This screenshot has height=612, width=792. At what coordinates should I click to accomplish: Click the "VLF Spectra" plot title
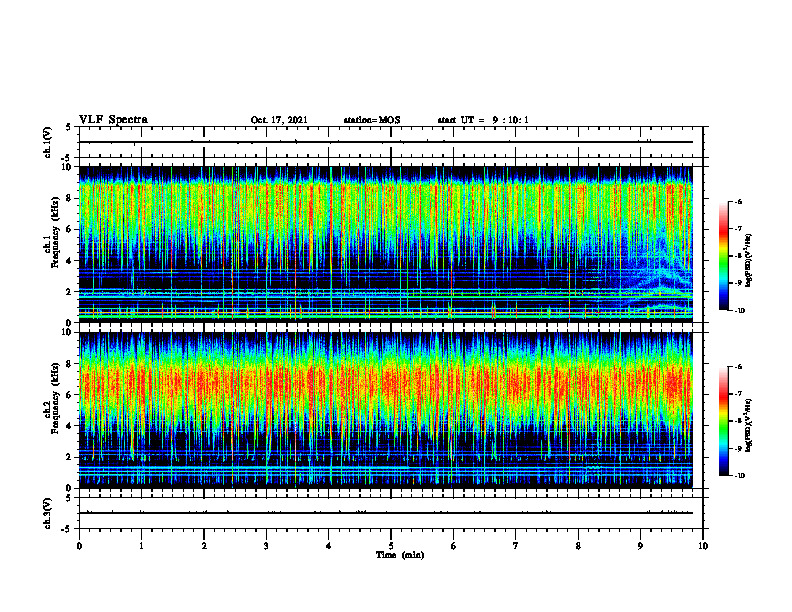[113, 120]
